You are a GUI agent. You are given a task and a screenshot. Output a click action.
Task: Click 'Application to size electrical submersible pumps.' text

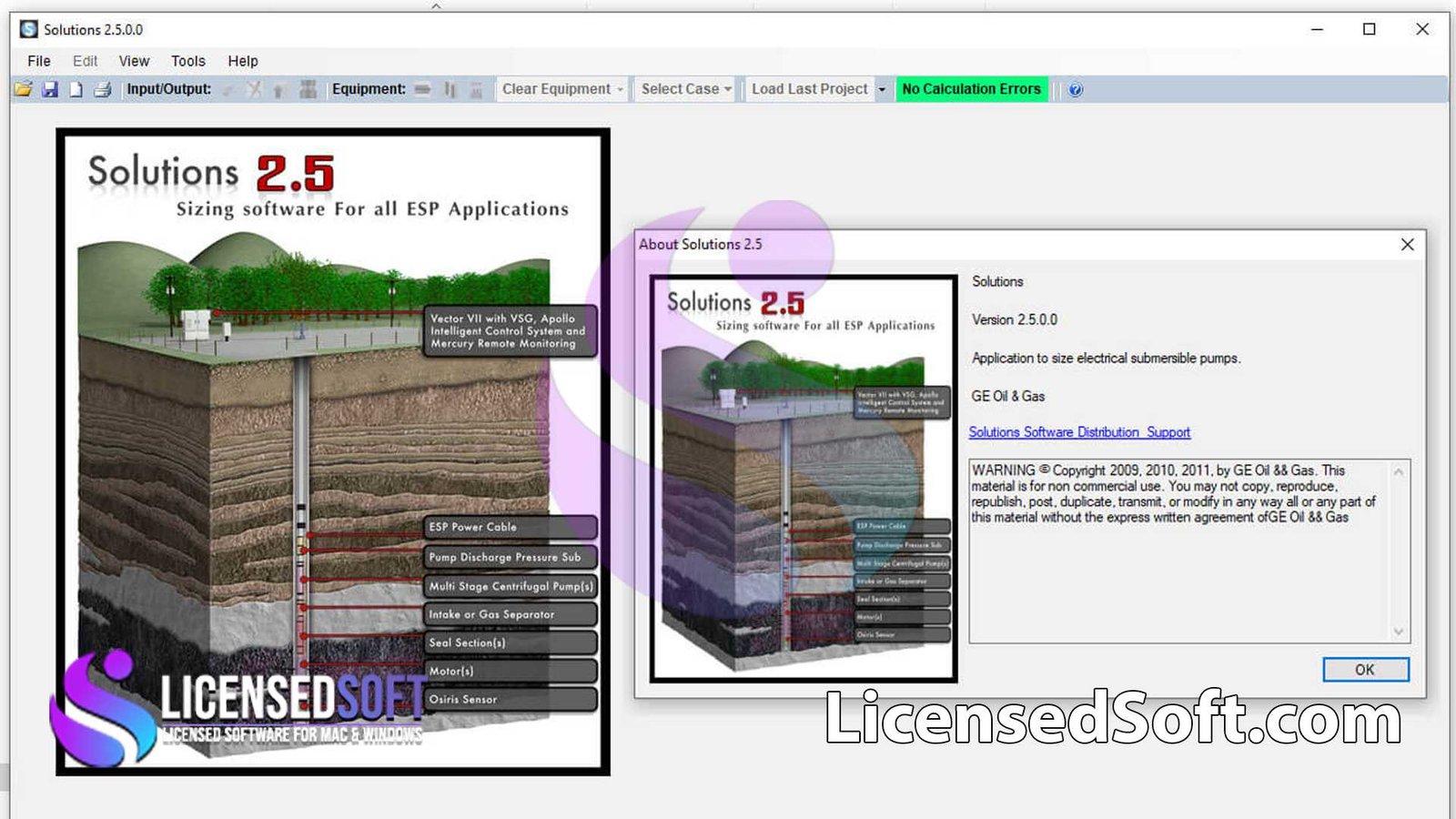point(1106,359)
